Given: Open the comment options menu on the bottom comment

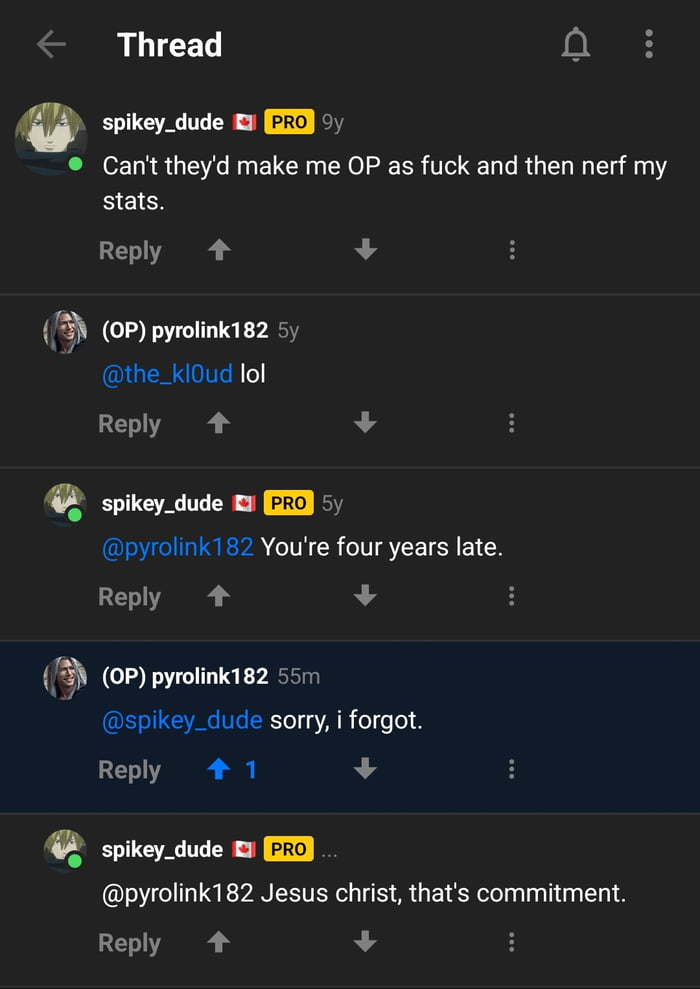Looking at the screenshot, I should [x=512, y=942].
